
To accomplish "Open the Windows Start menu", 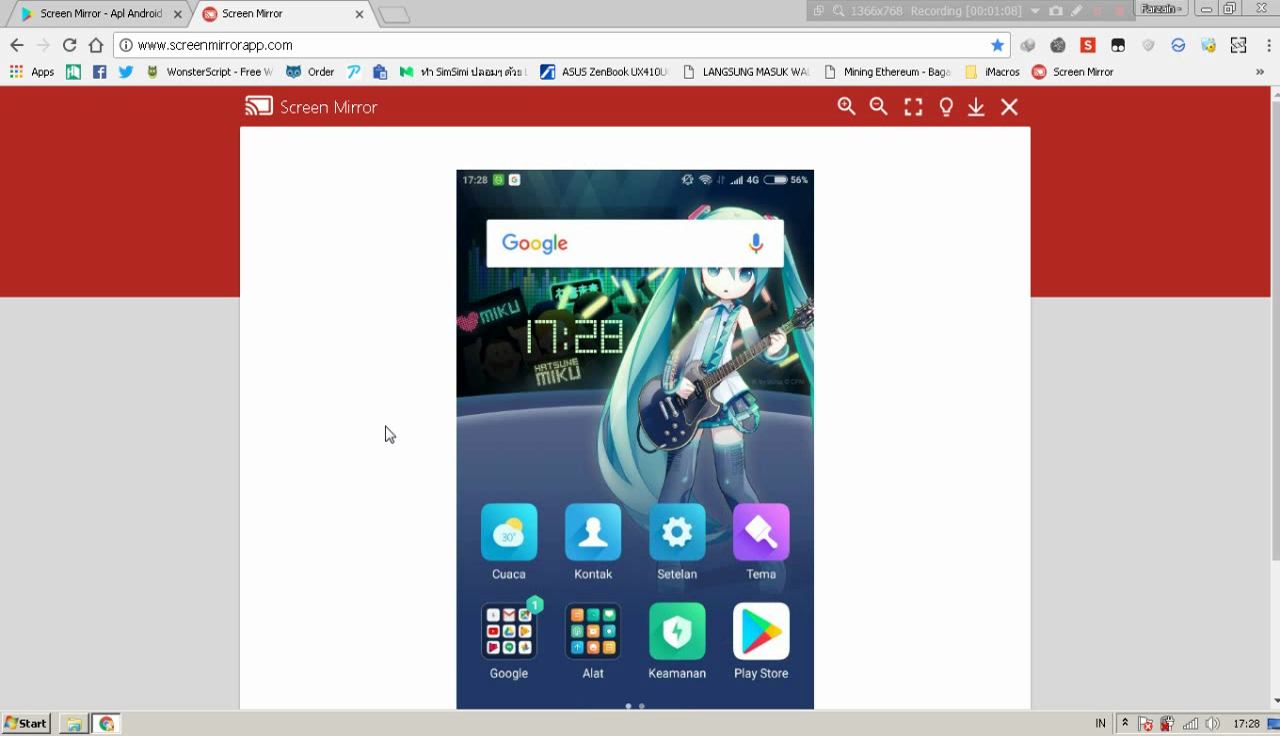I will (26, 723).
